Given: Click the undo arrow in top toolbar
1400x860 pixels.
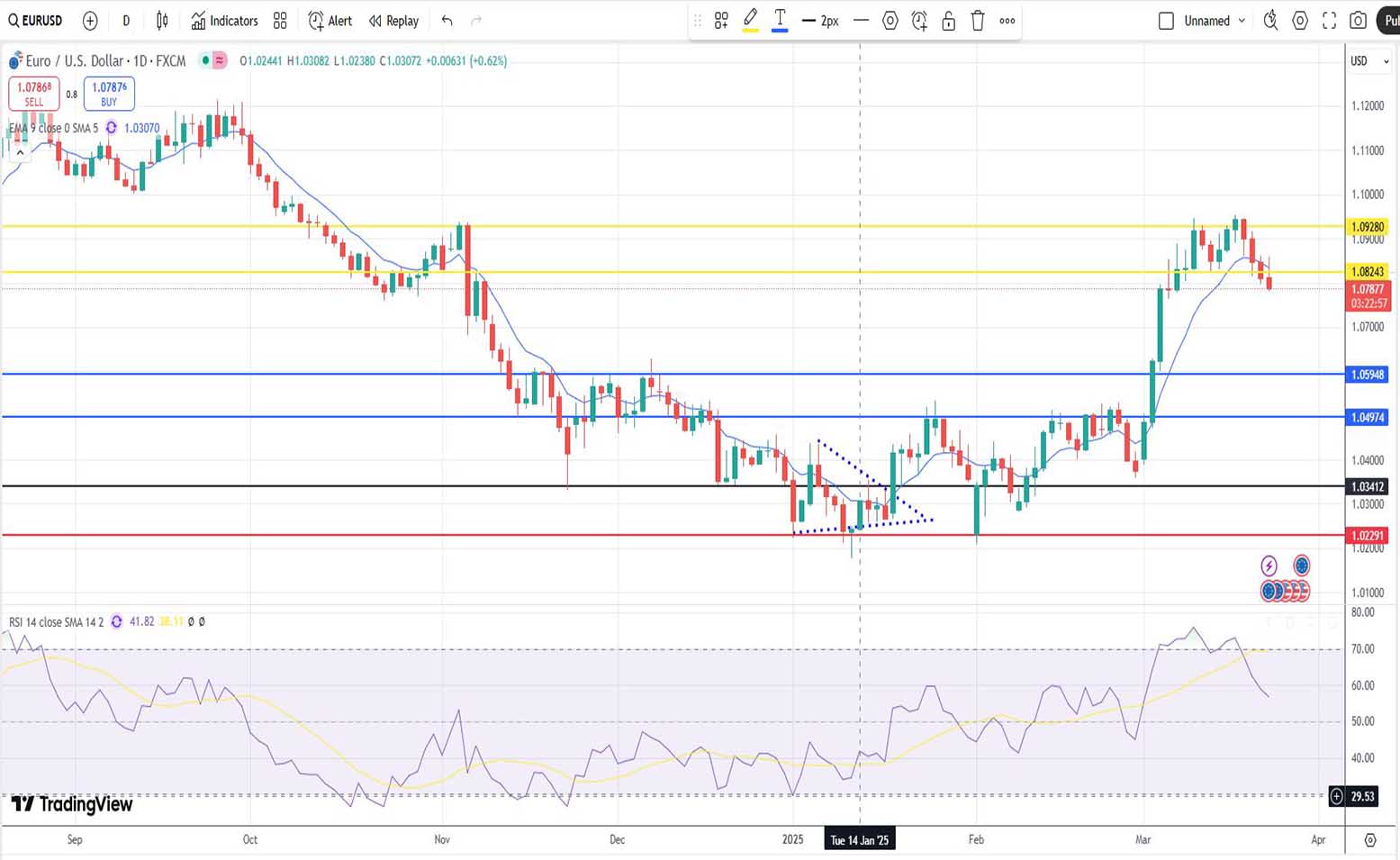Looking at the screenshot, I should pos(447,21).
